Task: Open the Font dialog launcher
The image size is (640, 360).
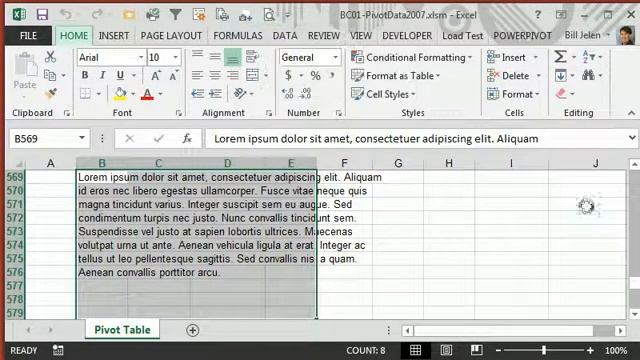Action: (x=179, y=113)
